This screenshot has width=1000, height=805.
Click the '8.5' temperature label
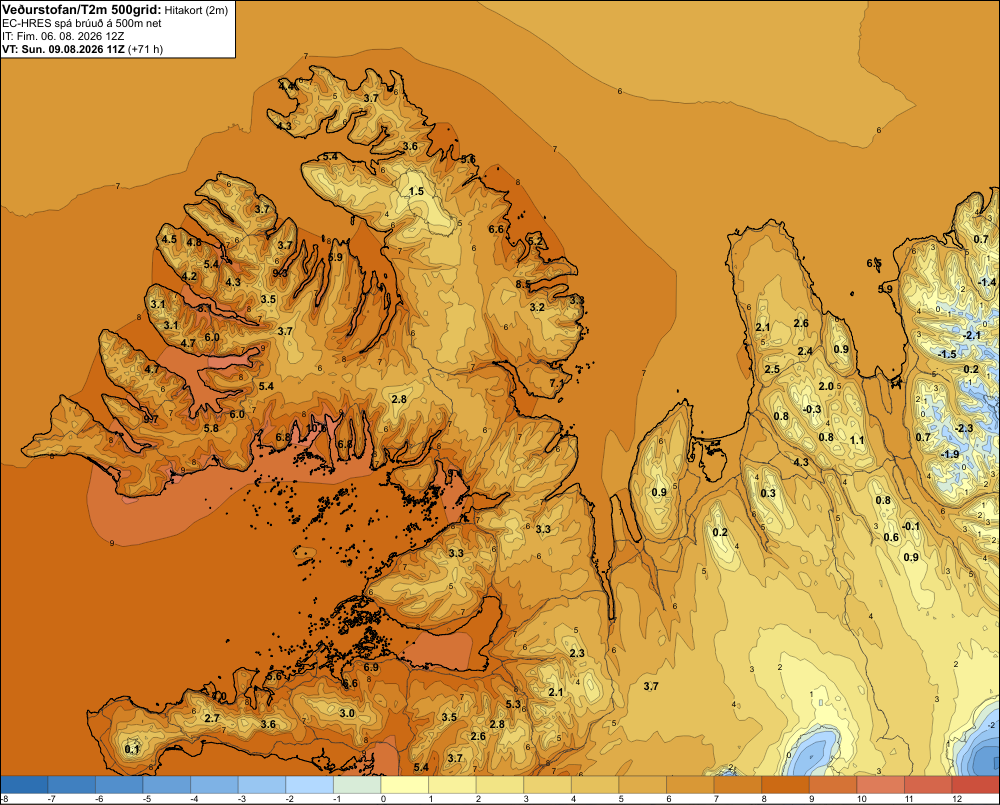(524, 284)
